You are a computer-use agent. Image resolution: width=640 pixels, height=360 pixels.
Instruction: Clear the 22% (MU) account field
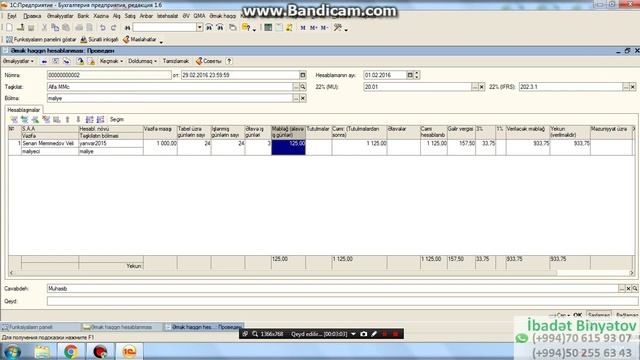point(482,87)
